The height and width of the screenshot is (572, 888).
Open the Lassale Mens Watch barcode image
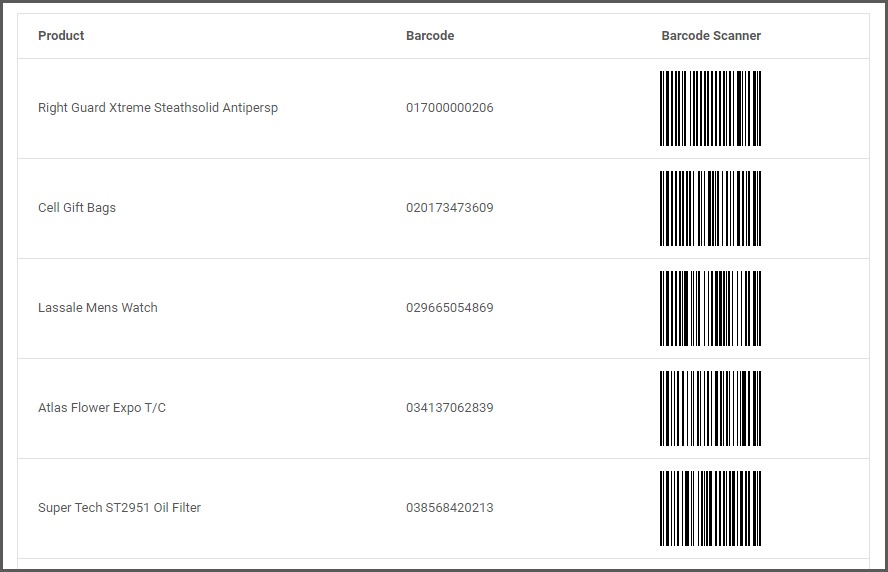point(711,308)
